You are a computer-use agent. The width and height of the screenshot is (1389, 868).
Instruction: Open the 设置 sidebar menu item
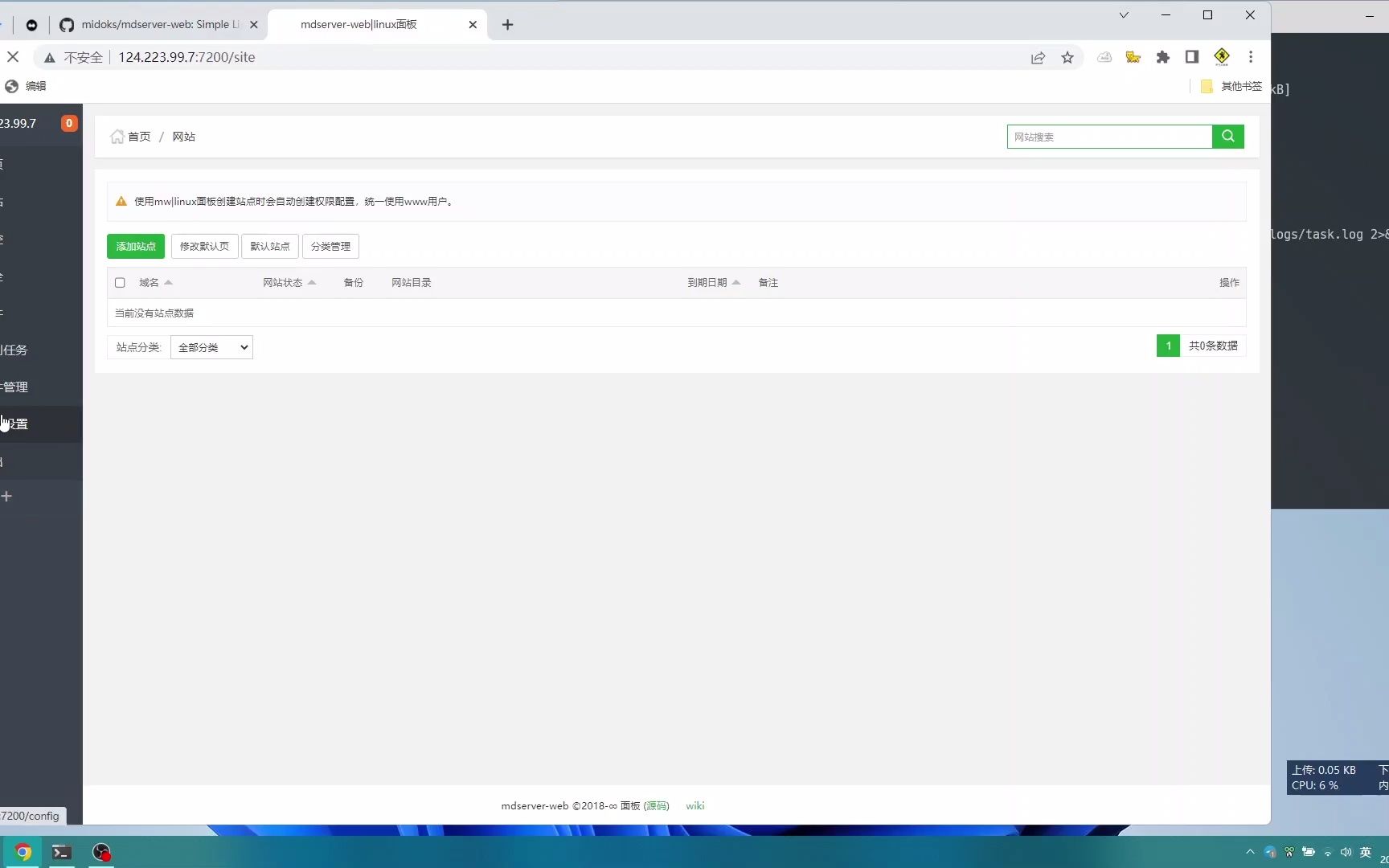[x=40, y=424]
